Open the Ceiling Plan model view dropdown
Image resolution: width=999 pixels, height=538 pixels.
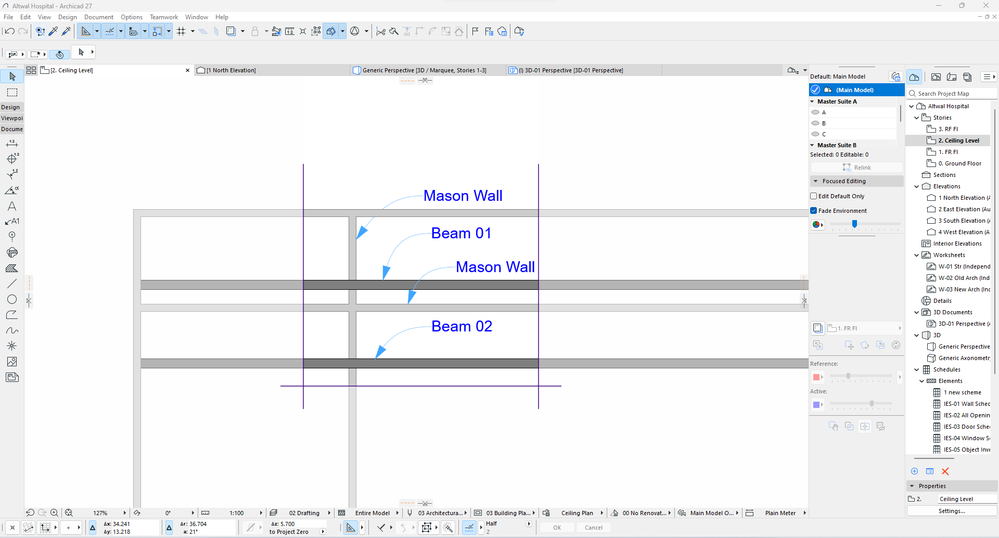click(573, 513)
